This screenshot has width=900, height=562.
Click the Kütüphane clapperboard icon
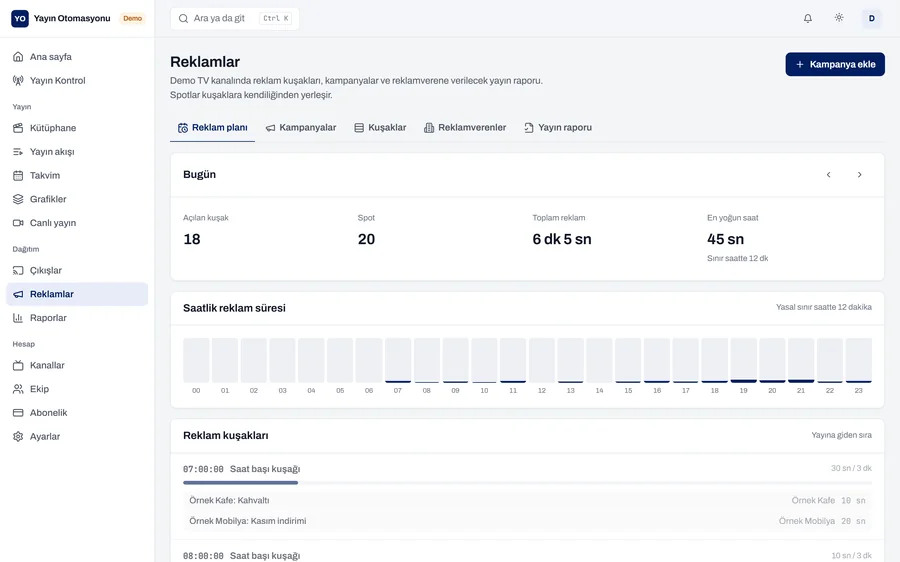[18, 128]
